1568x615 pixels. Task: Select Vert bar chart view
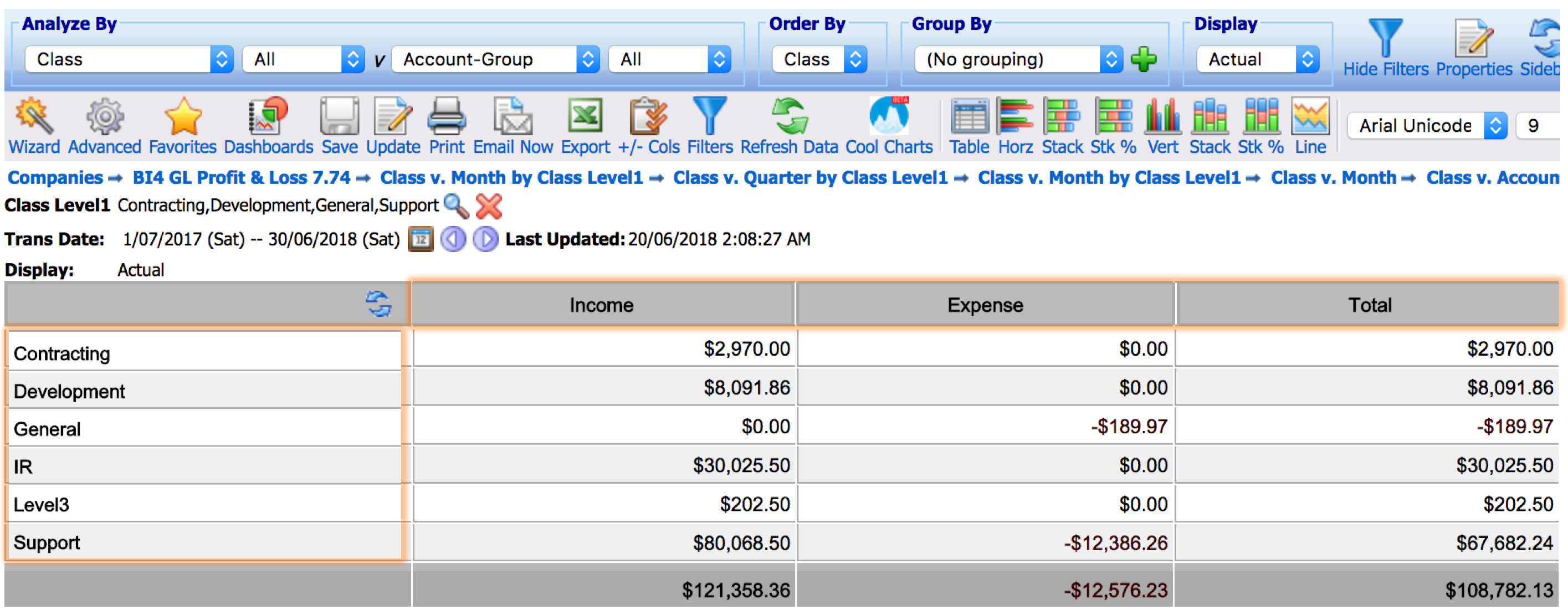pos(1162,126)
